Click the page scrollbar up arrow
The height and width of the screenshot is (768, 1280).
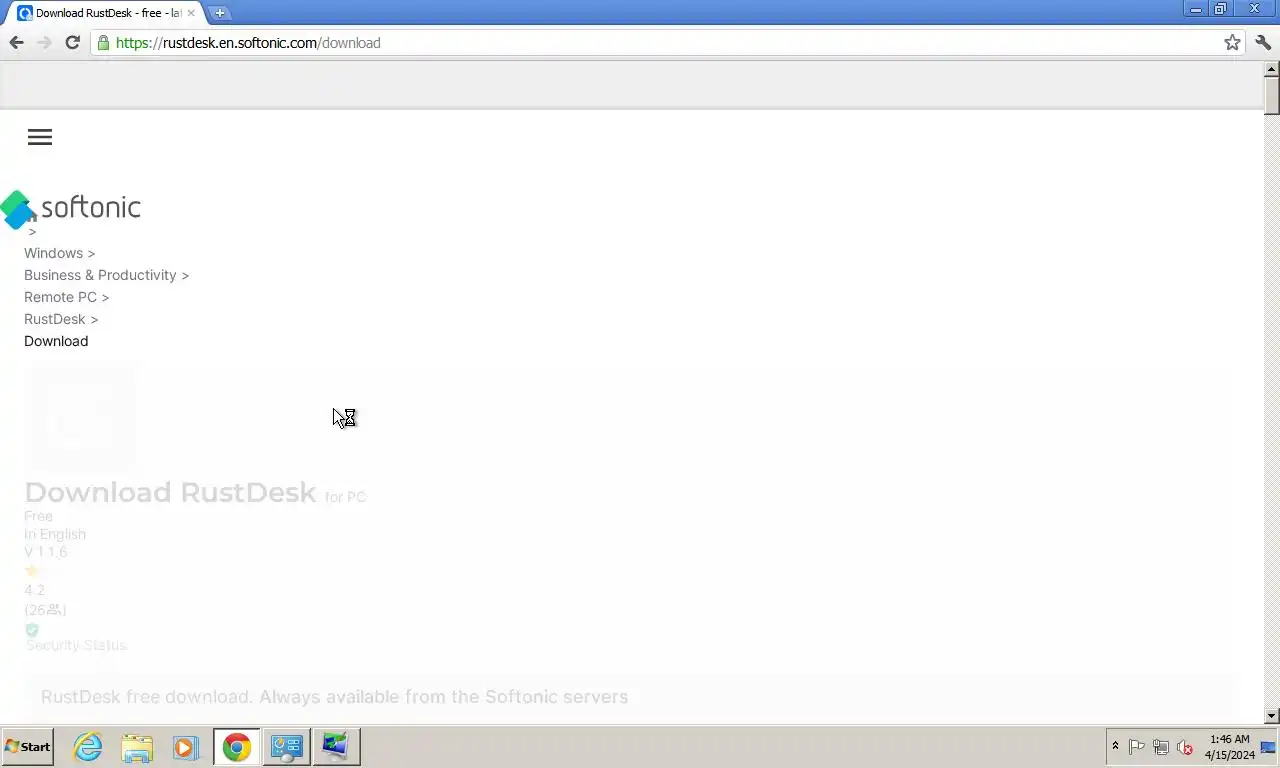(1271, 69)
